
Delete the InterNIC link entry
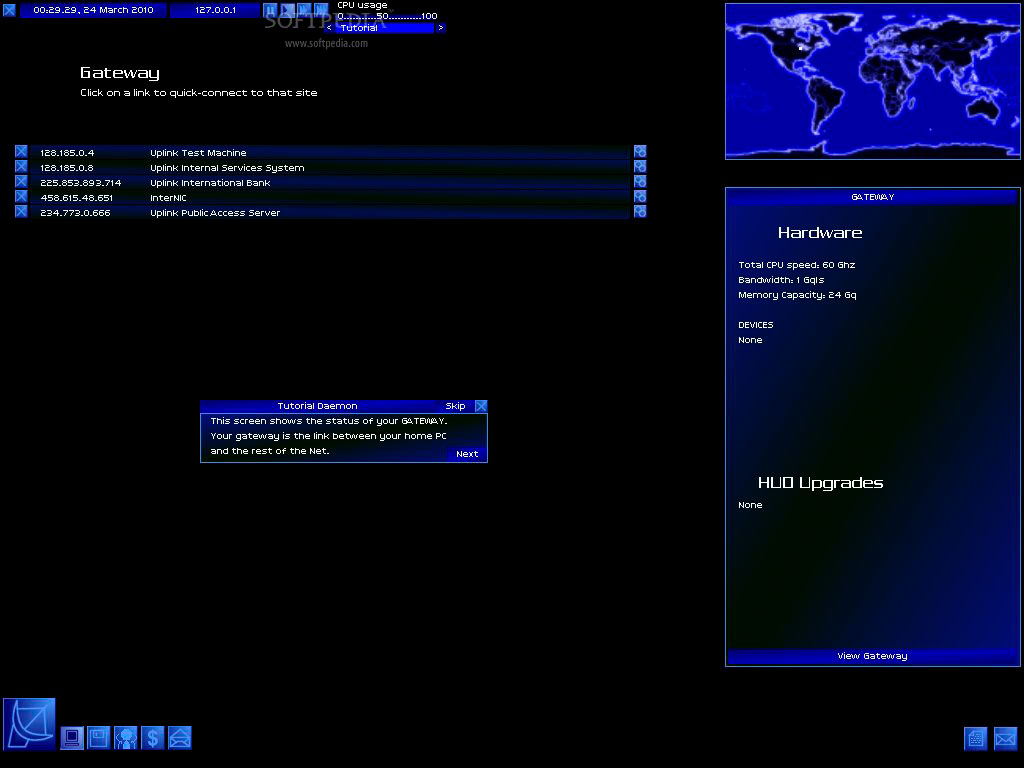[x=21, y=197]
